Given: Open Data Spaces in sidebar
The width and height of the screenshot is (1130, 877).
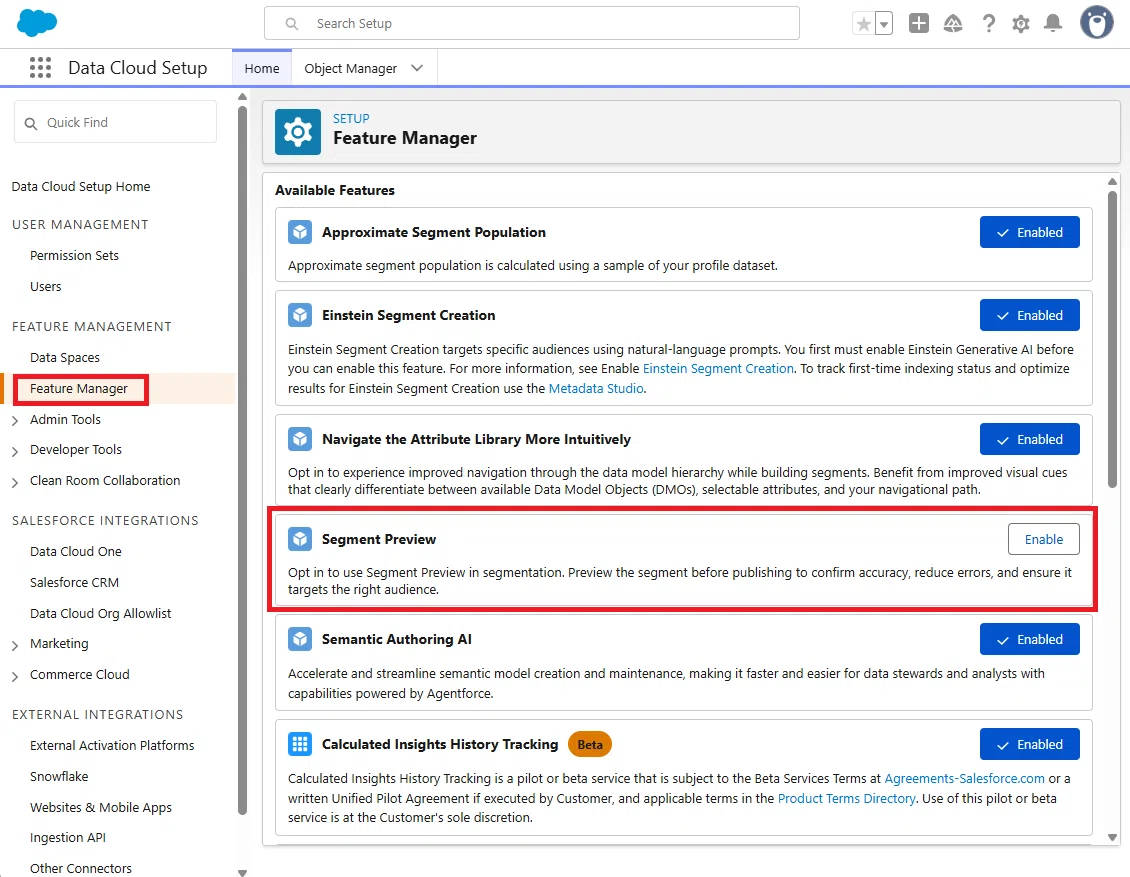Looking at the screenshot, I should pyautogui.click(x=65, y=357).
